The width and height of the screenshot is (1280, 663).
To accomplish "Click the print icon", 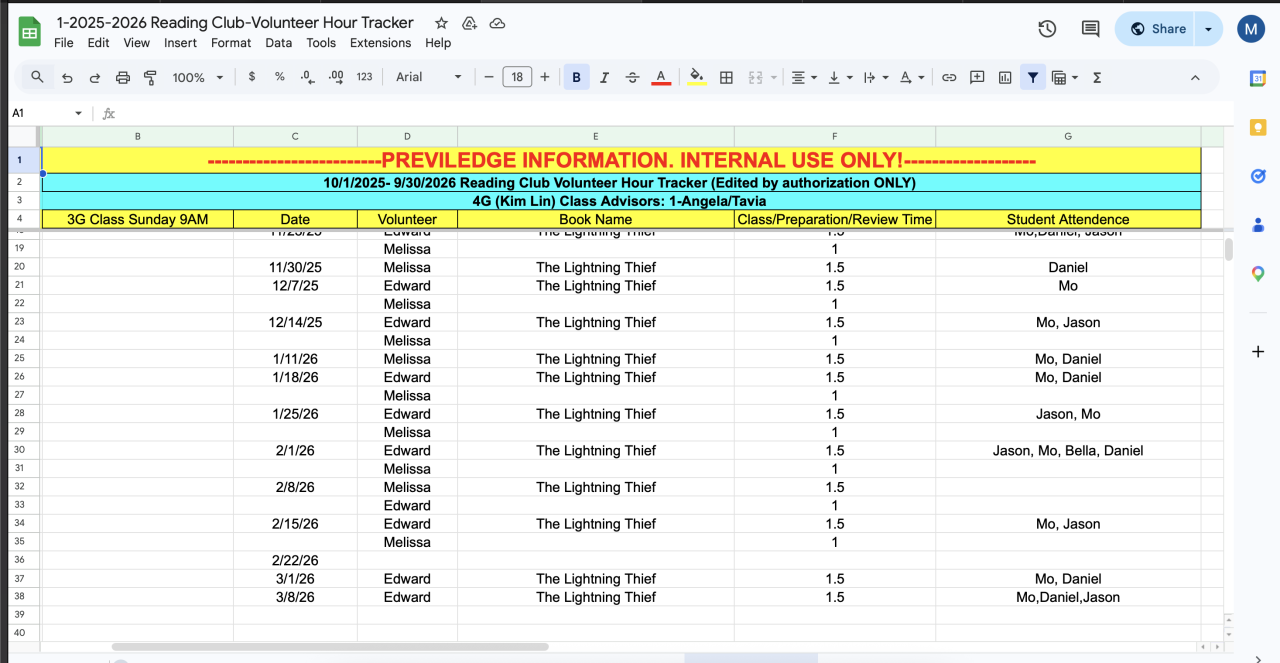I will (x=123, y=77).
